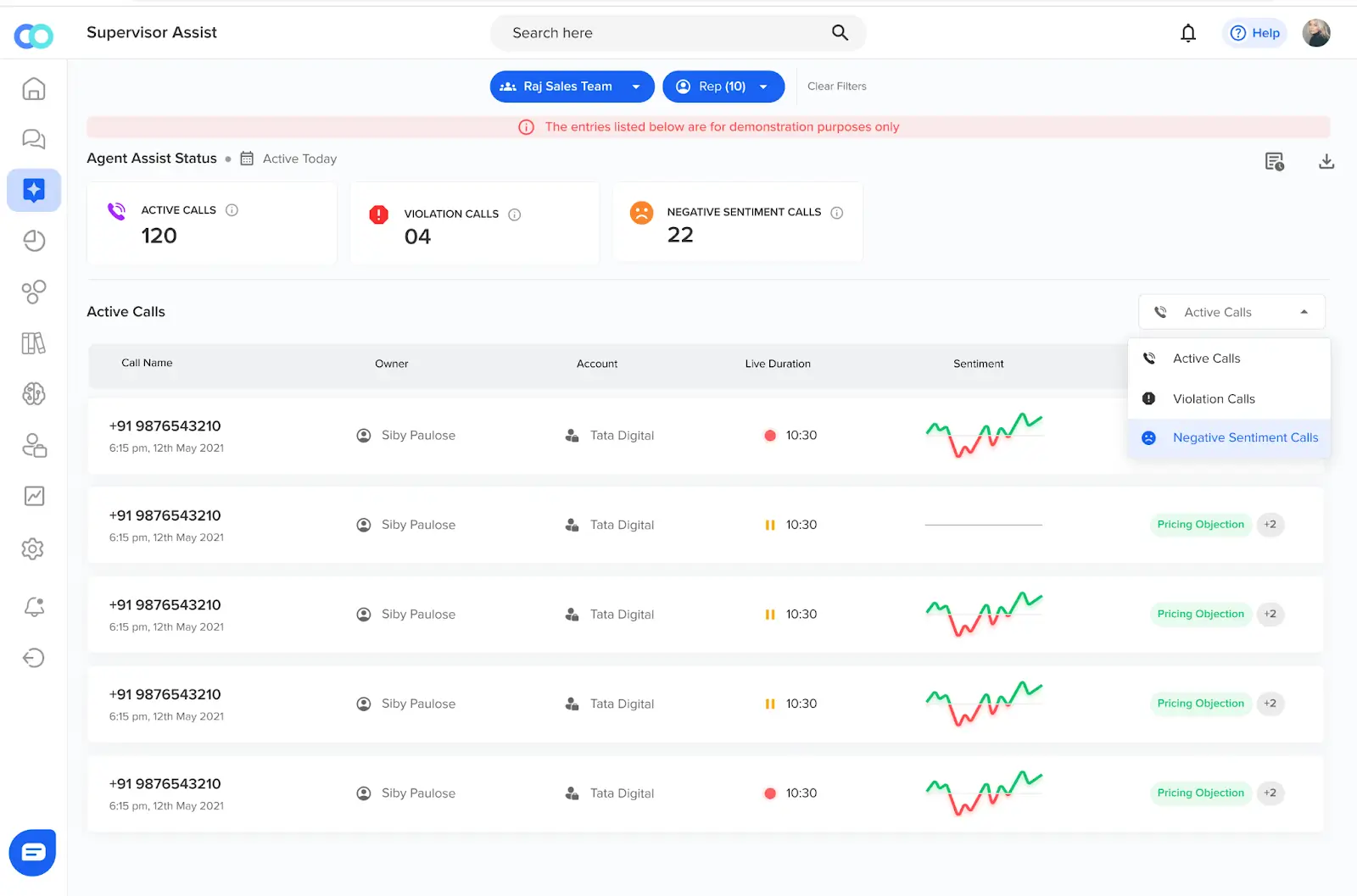Viewport: 1357px width, 896px height.
Task: Open the Help button in the top bar
Action: [x=1254, y=32]
